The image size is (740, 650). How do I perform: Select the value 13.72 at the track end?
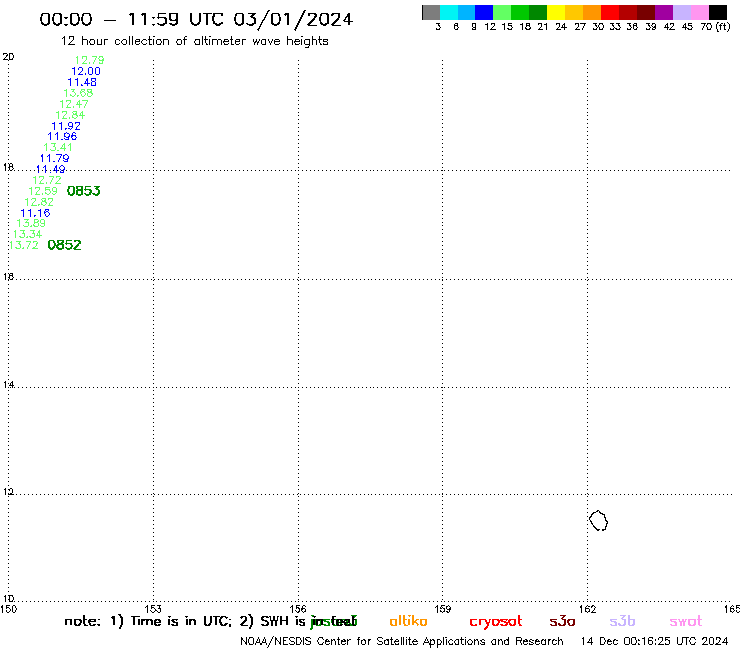point(23,245)
